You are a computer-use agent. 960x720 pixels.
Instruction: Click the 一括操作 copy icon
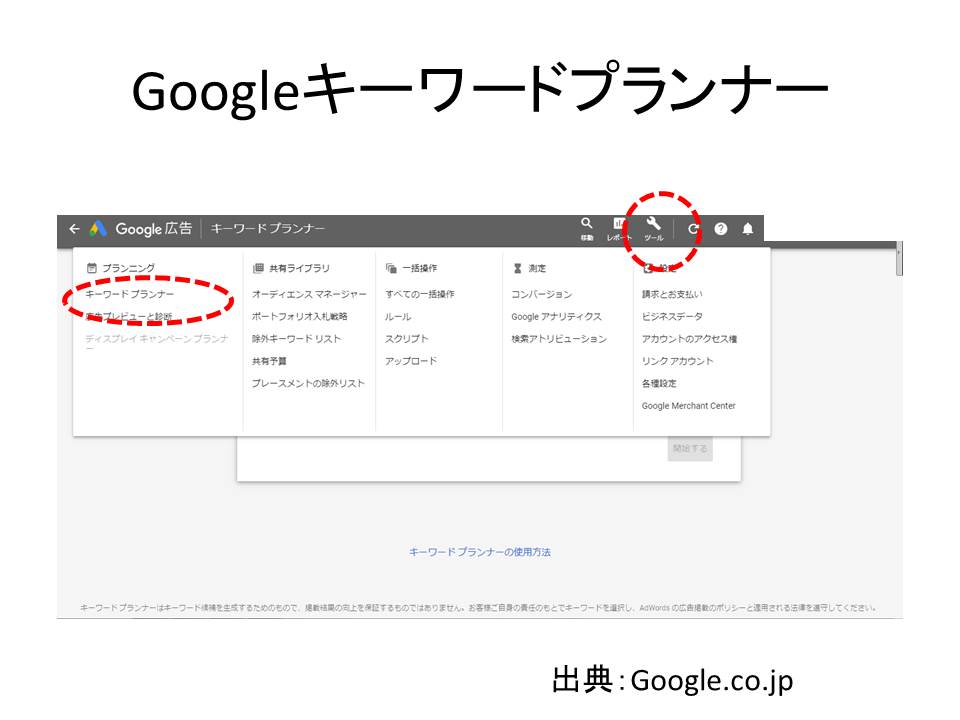pos(391,268)
